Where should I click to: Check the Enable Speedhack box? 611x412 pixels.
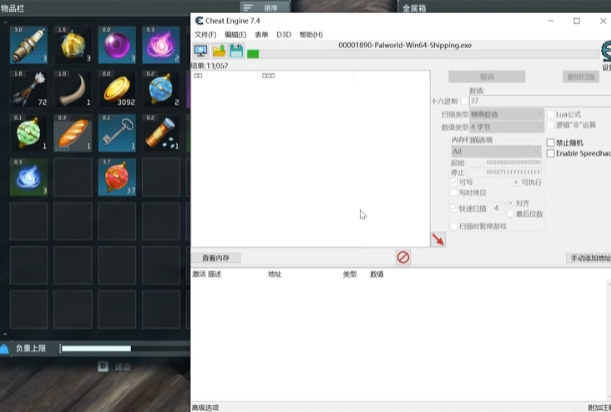[x=551, y=153]
